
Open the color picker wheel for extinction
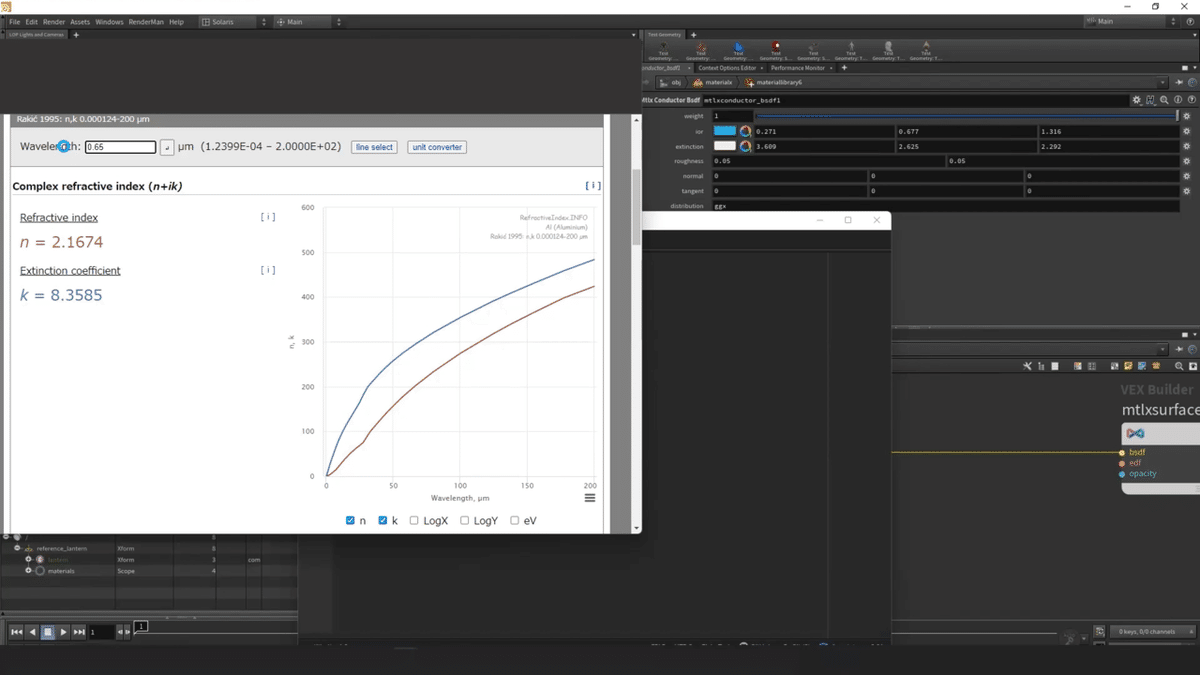(x=745, y=146)
